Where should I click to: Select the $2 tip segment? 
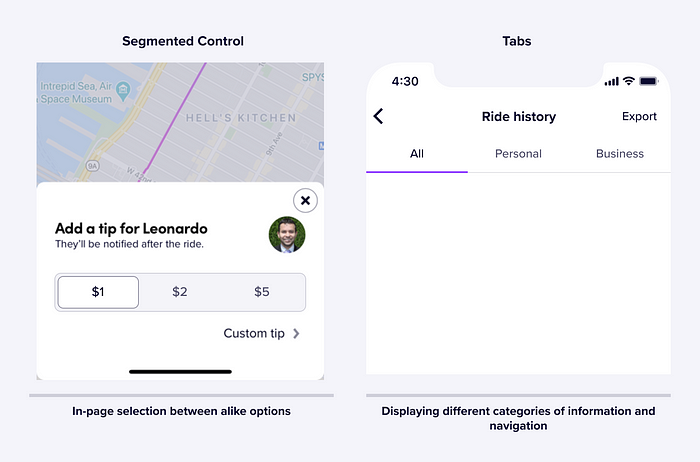pyautogui.click(x=180, y=292)
